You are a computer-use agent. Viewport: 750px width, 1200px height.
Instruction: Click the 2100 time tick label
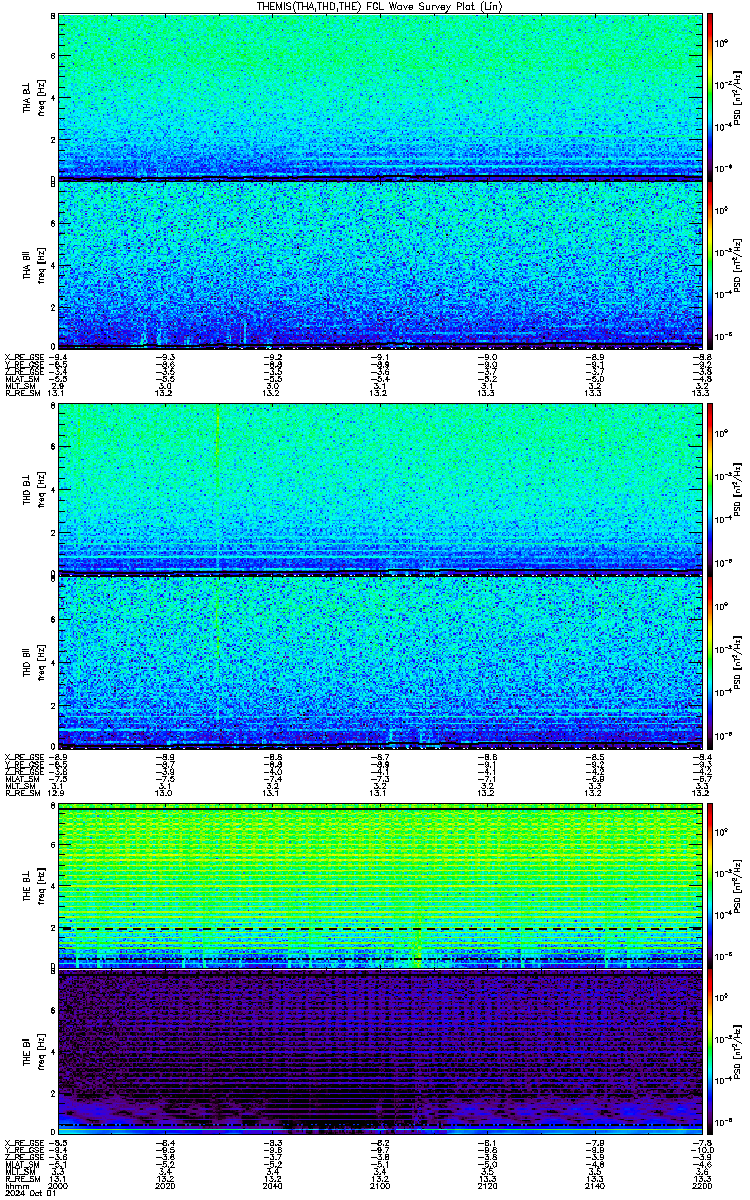(379, 1185)
